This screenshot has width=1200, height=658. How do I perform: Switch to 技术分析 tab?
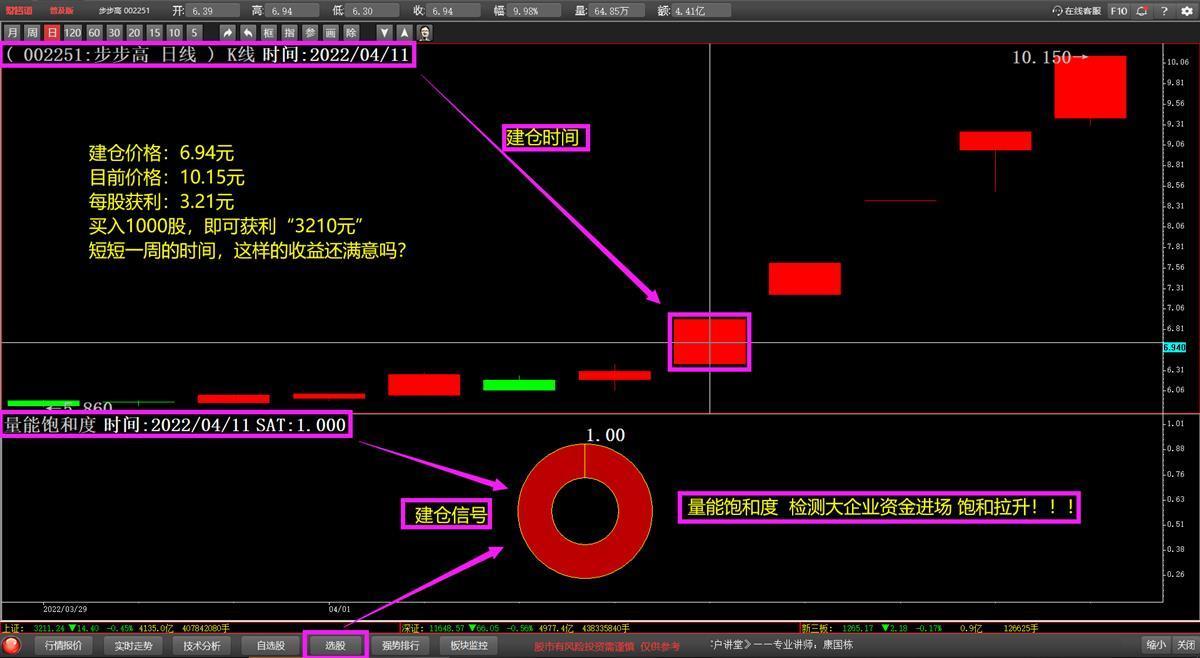coord(201,646)
